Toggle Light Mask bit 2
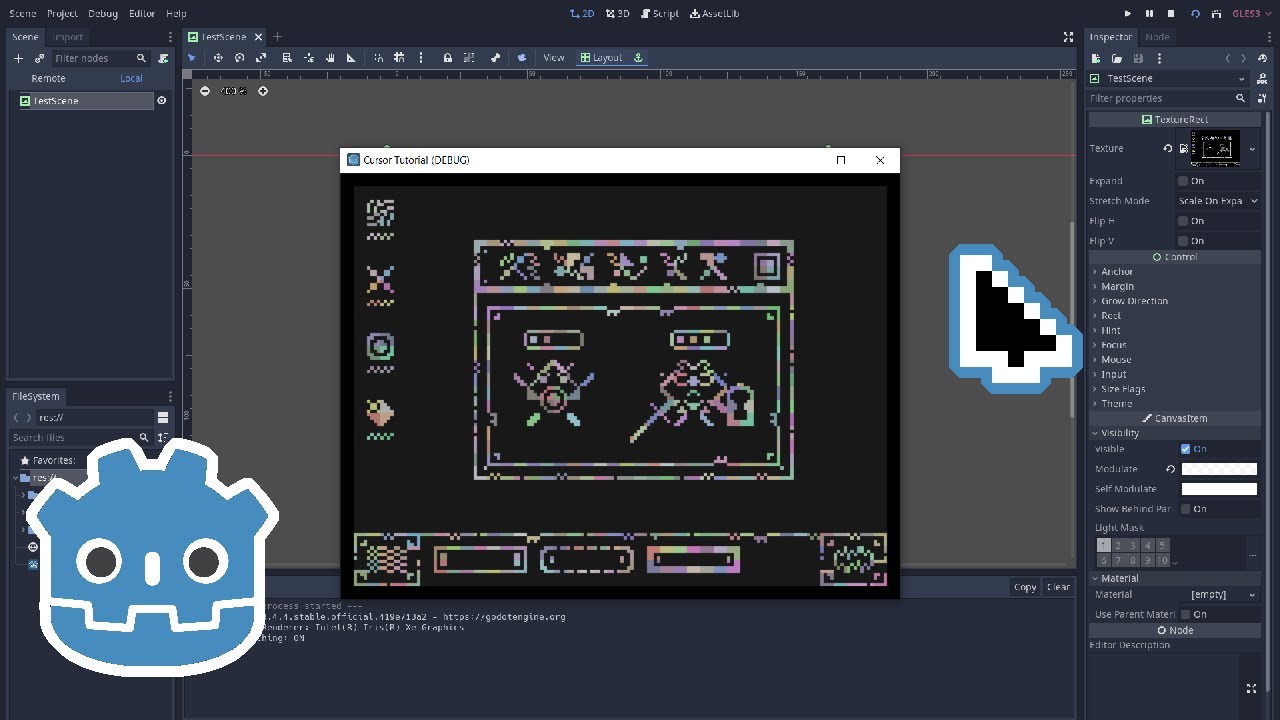1280x720 pixels. 1119,545
